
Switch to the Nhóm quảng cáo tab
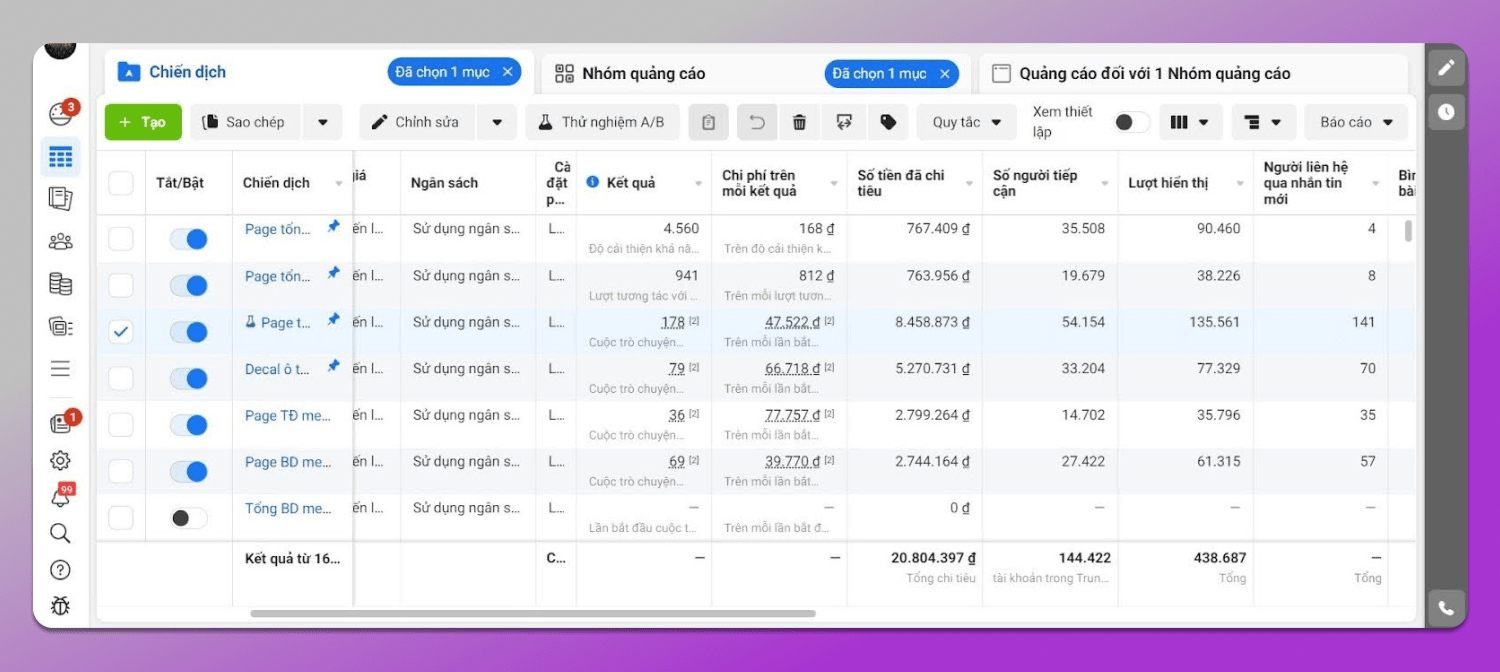[644, 73]
